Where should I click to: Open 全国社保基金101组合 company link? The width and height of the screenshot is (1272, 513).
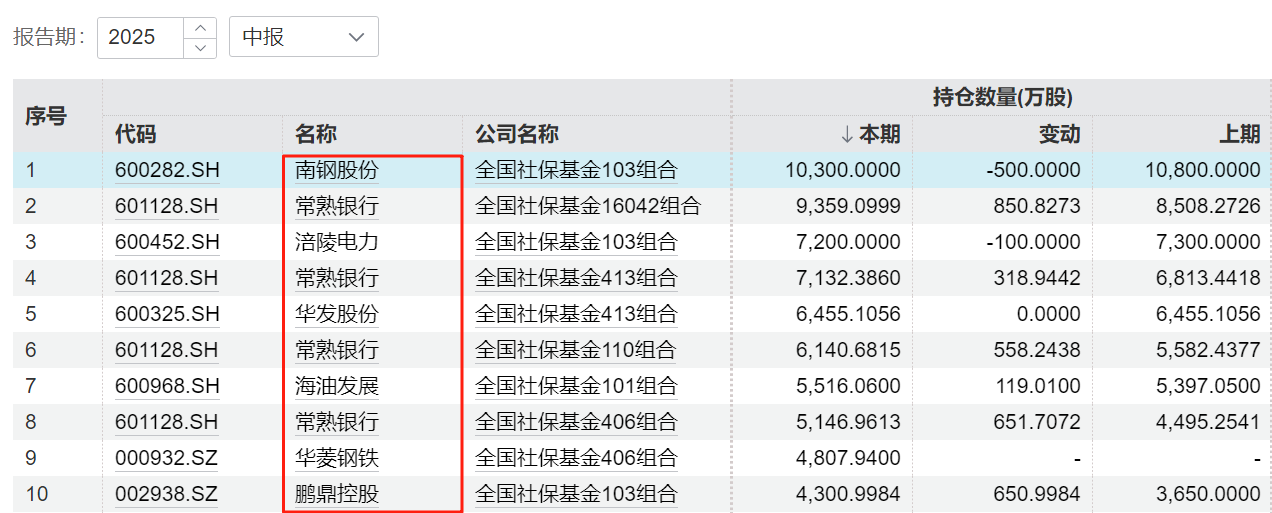(576, 386)
